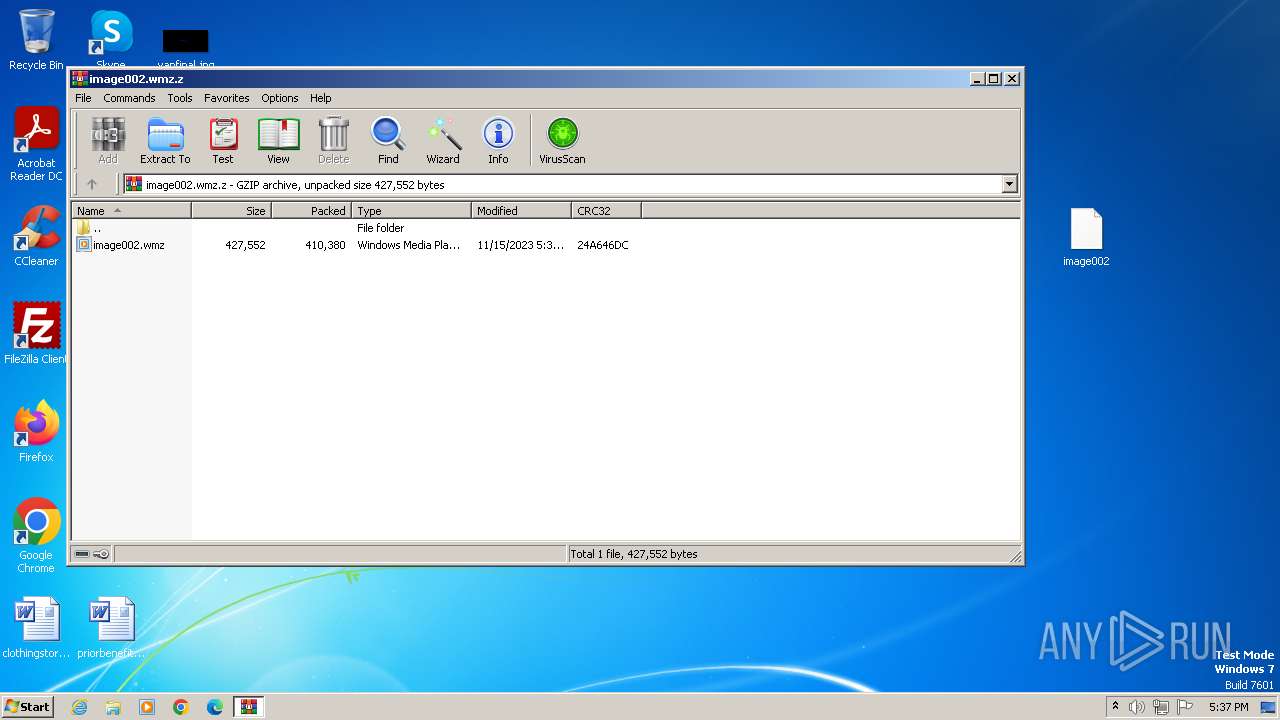Screen dimensions: 1280x720
Task: Click the 427,552 size cell
Action: [245, 245]
